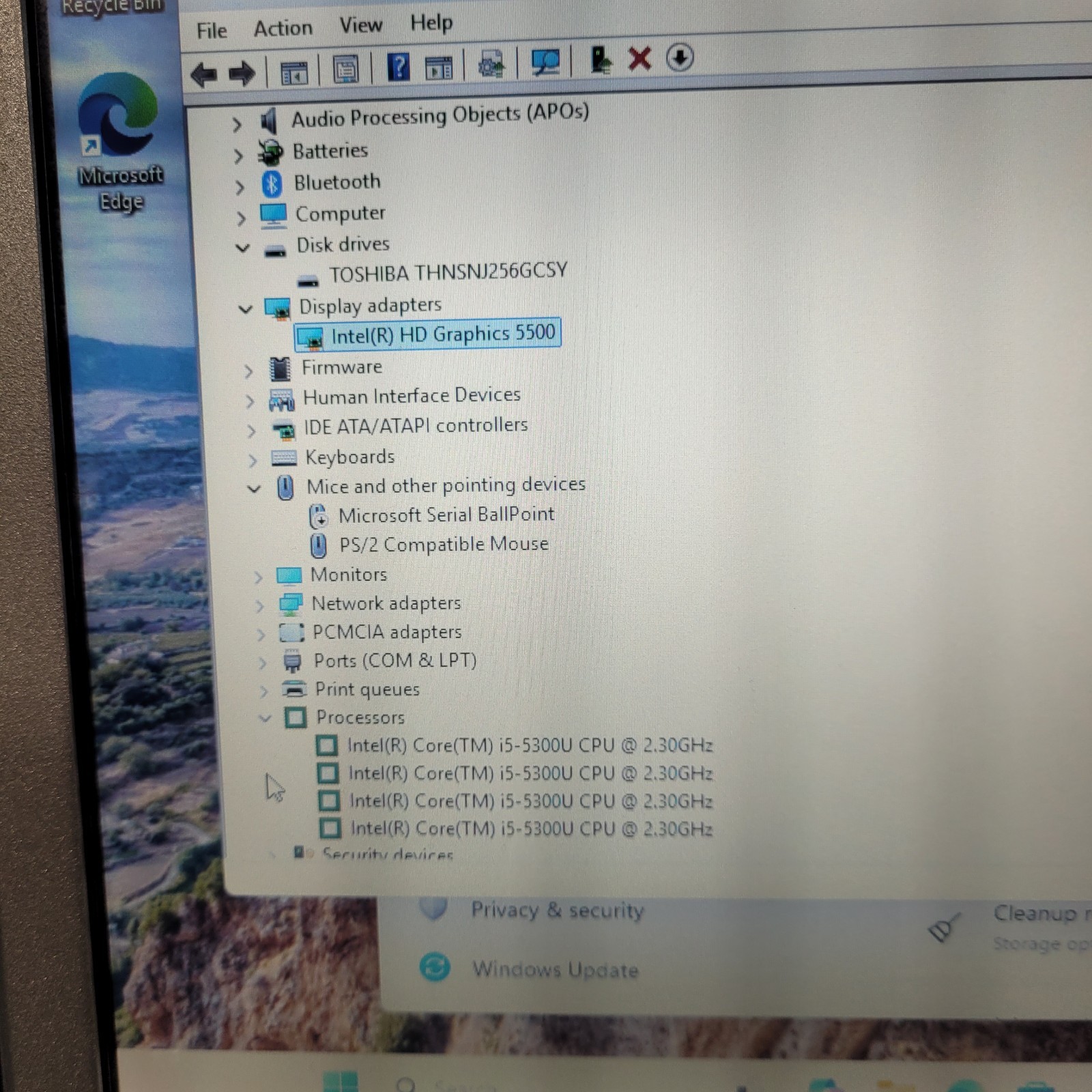Click the Action Pane toggle toolbar icon

(x=439, y=67)
